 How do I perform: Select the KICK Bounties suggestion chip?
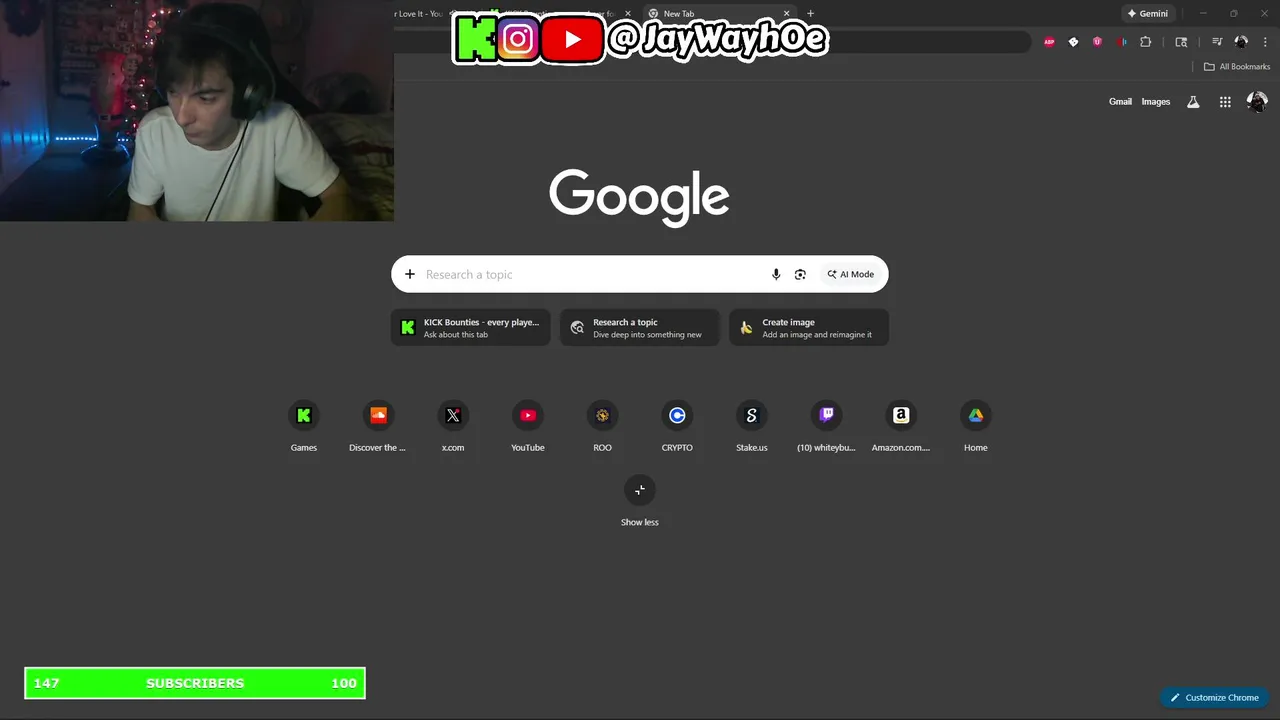(x=471, y=327)
